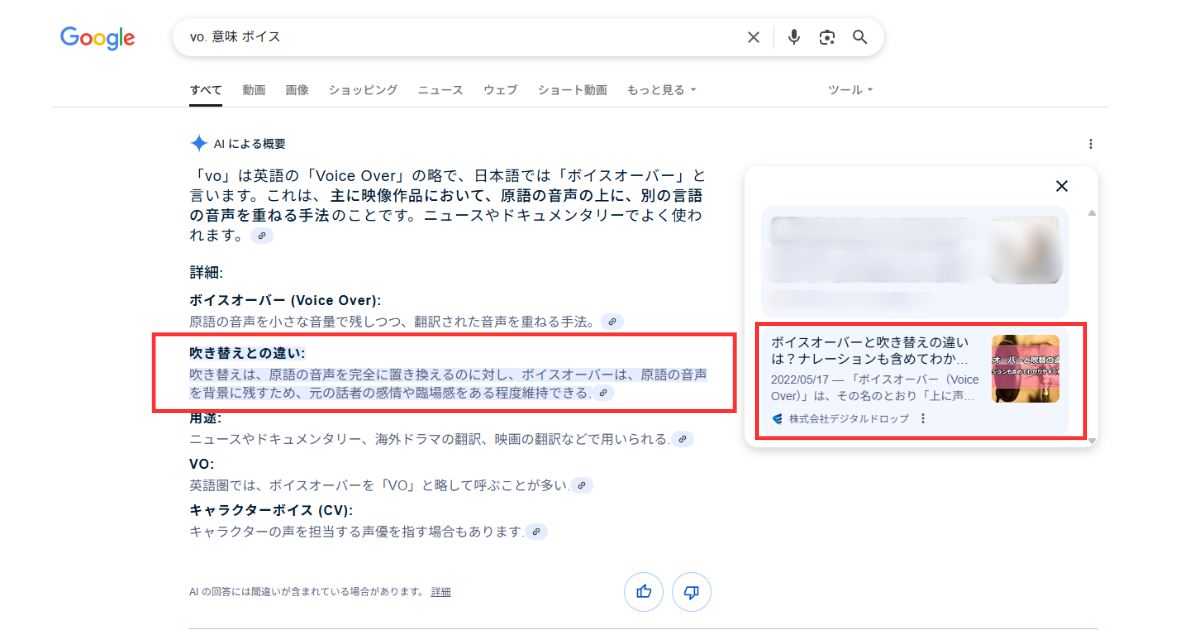Open options for 株式会社デジタルドロップ result

click(923, 419)
